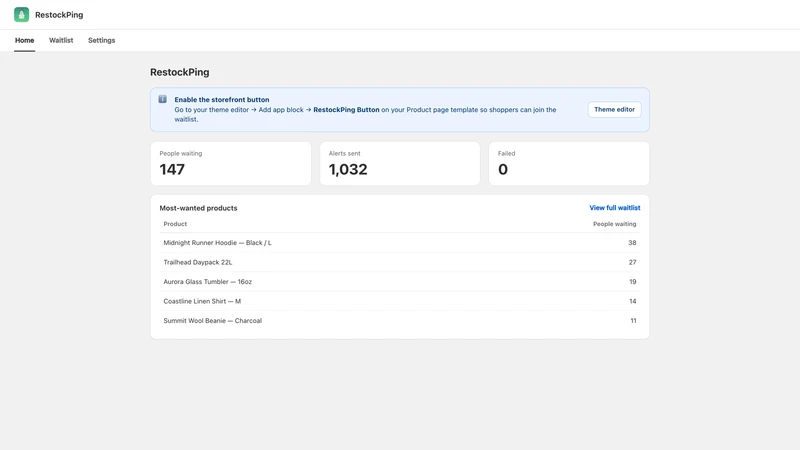Click the People waiting column header
800x450 pixels.
pyautogui.click(x=614, y=224)
